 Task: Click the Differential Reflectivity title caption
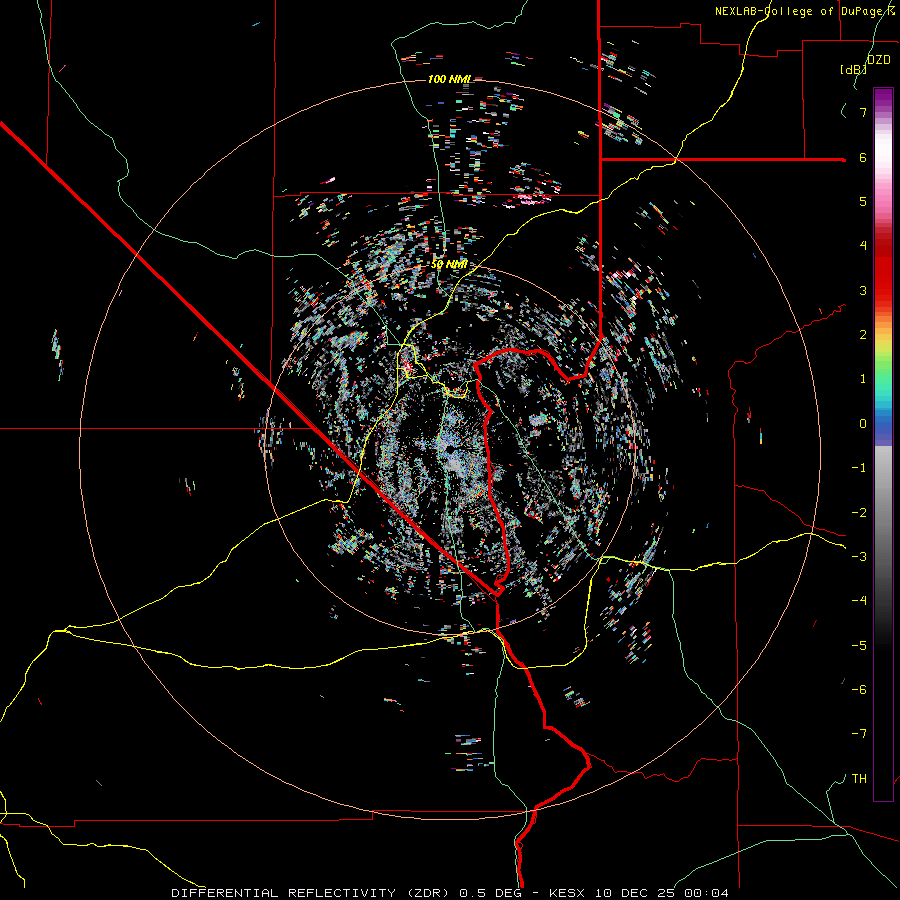point(450,893)
